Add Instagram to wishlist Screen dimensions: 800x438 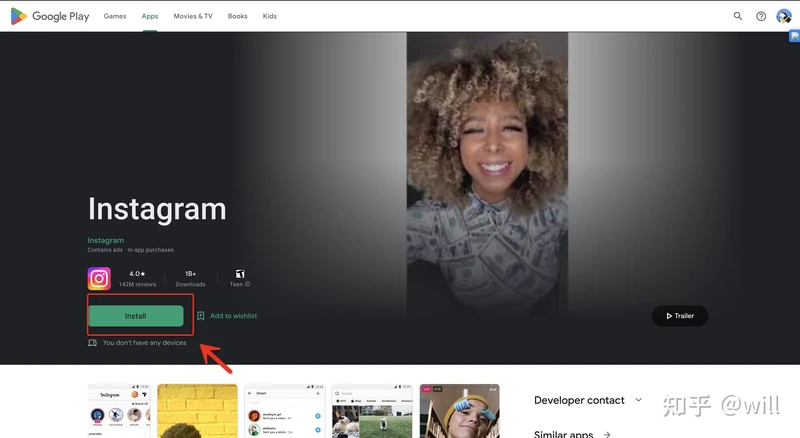coord(233,316)
